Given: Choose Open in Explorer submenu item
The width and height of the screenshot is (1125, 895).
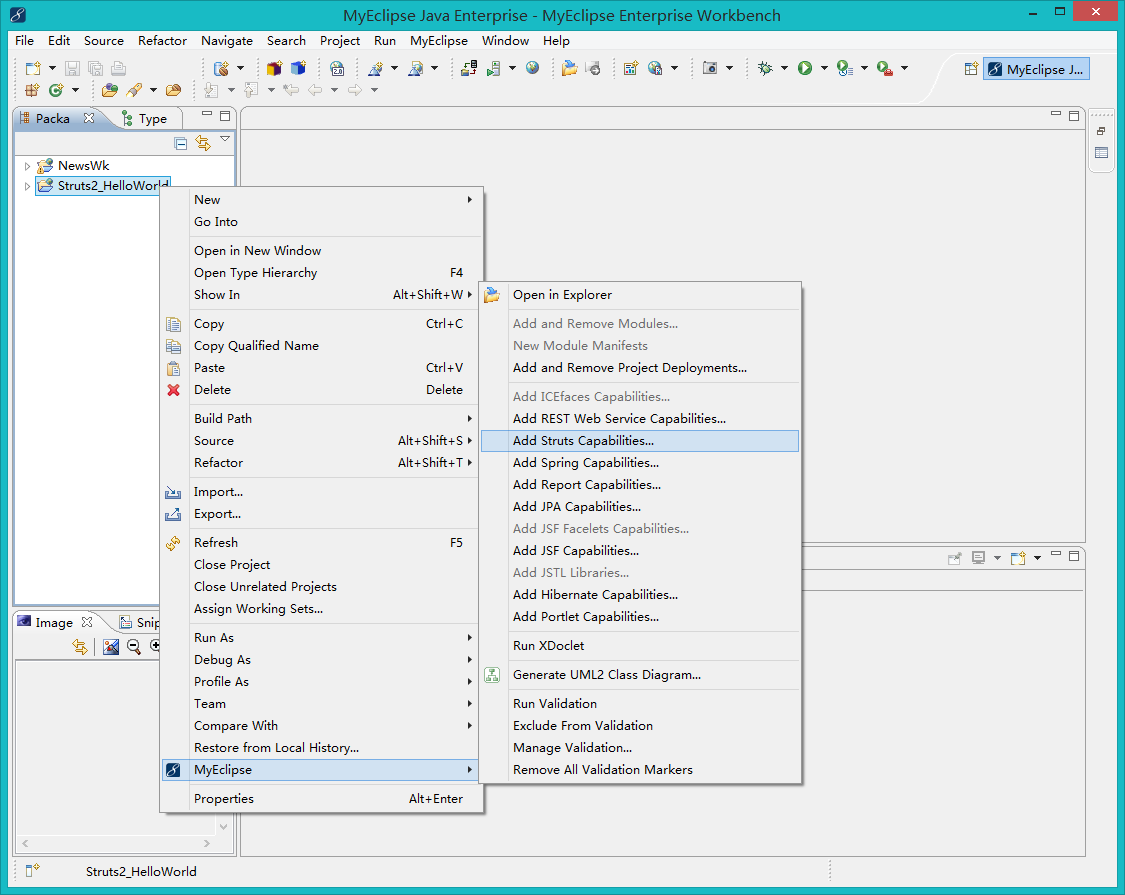Looking at the screenshot, I should click(x=639, y=294).
